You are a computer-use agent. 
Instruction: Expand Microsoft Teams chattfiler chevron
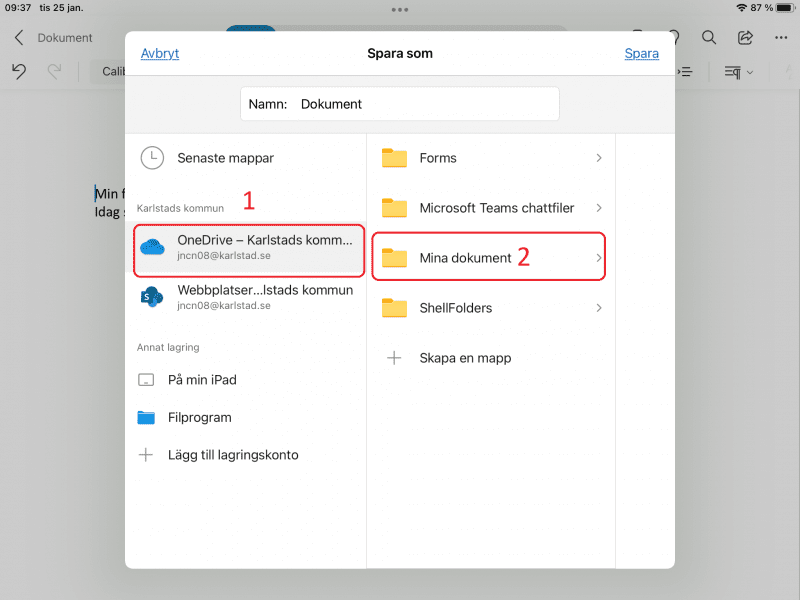(599, 208)
